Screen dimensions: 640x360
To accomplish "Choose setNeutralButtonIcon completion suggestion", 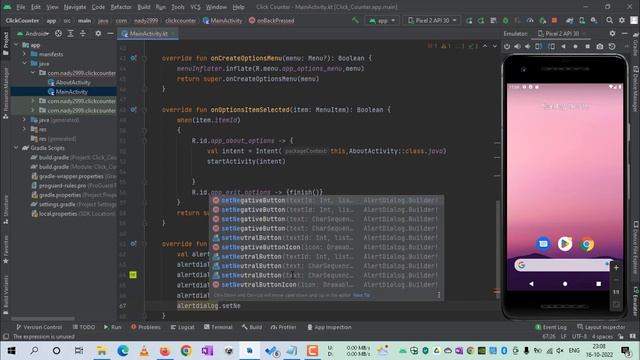I will click(x=326, y=285).
